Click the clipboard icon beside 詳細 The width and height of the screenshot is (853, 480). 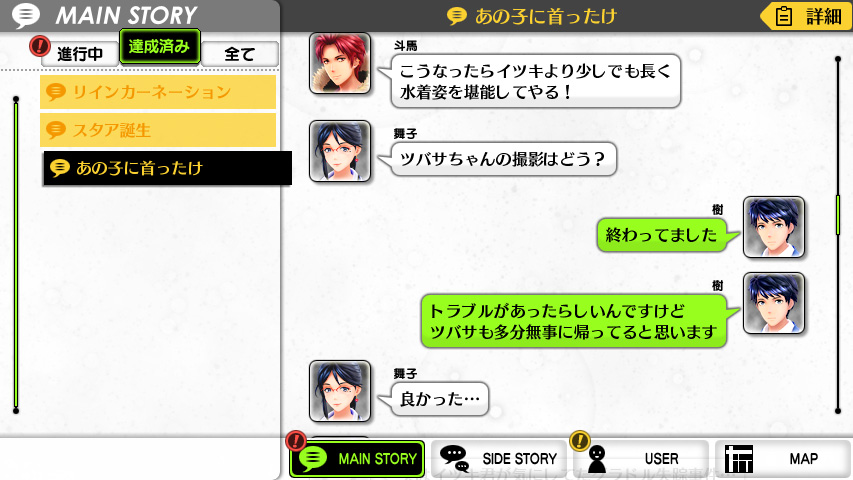tap(783, 16)
